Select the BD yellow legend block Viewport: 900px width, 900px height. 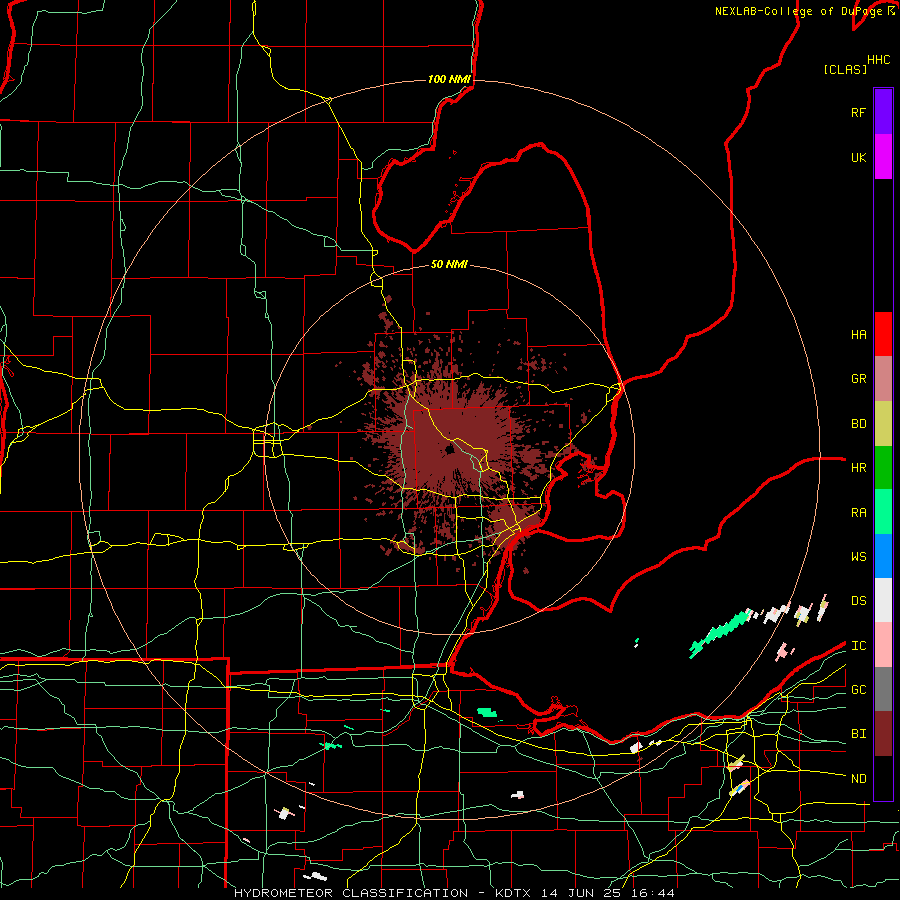pyautogui.click(x=883, y=424)
